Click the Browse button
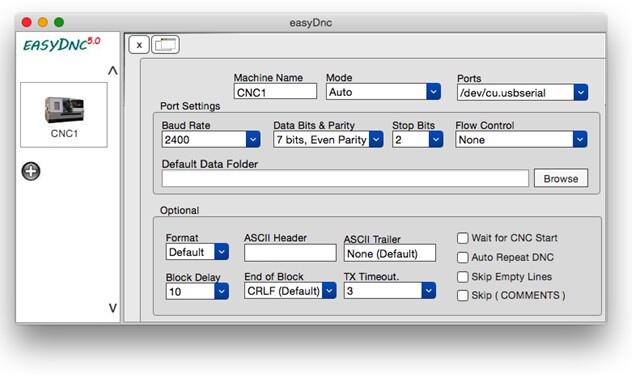 coord(561,178)
